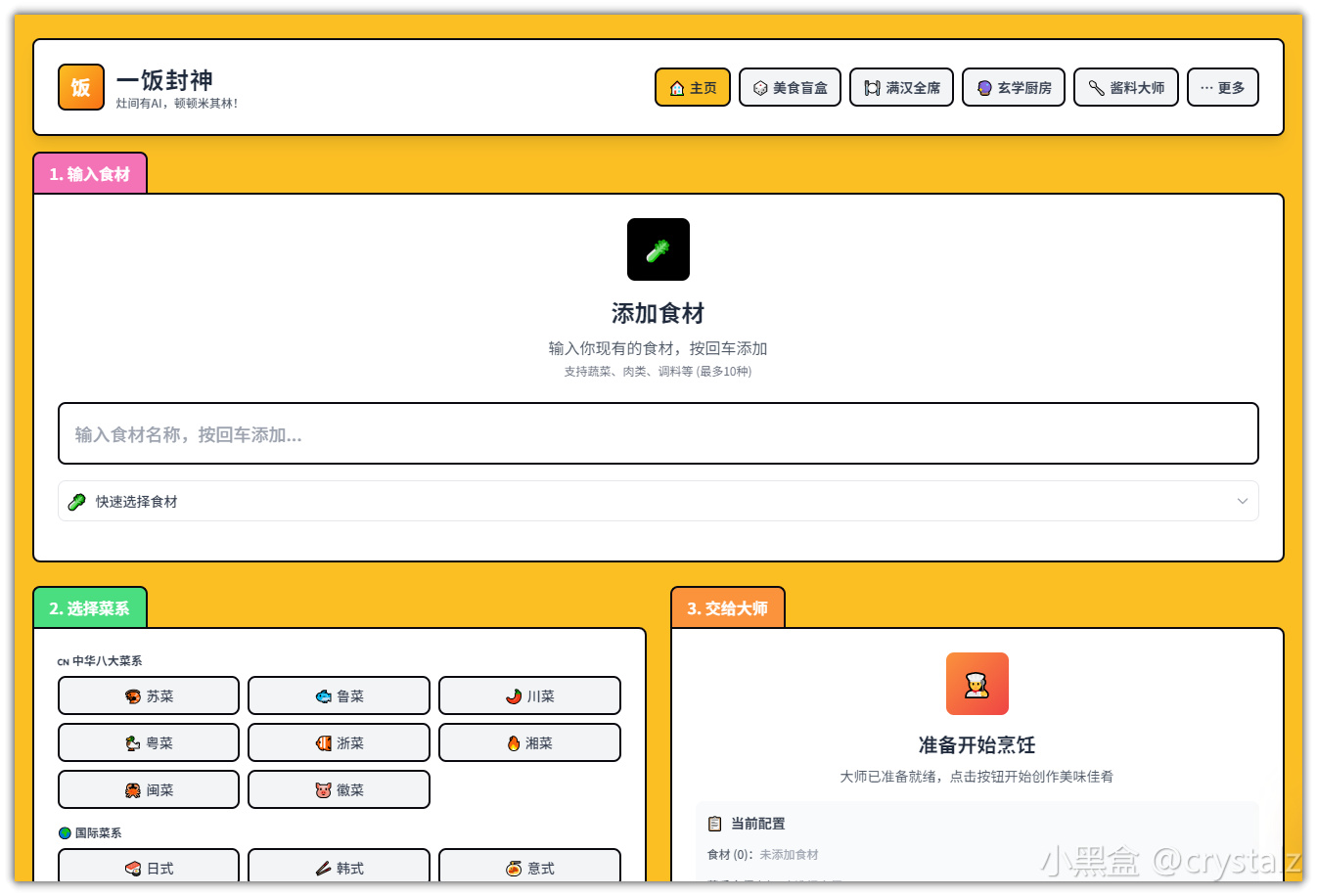Click the 1. 输入食材 section label

(x=90, y=173)
